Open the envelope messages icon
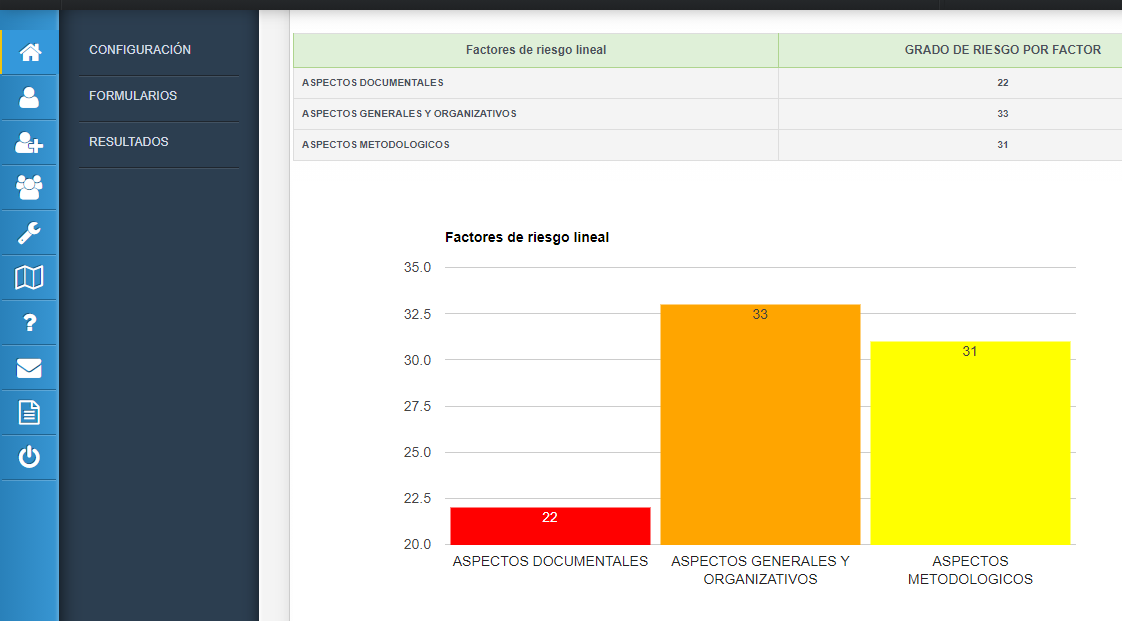The image size is (1122, 621). pos(30,368)
